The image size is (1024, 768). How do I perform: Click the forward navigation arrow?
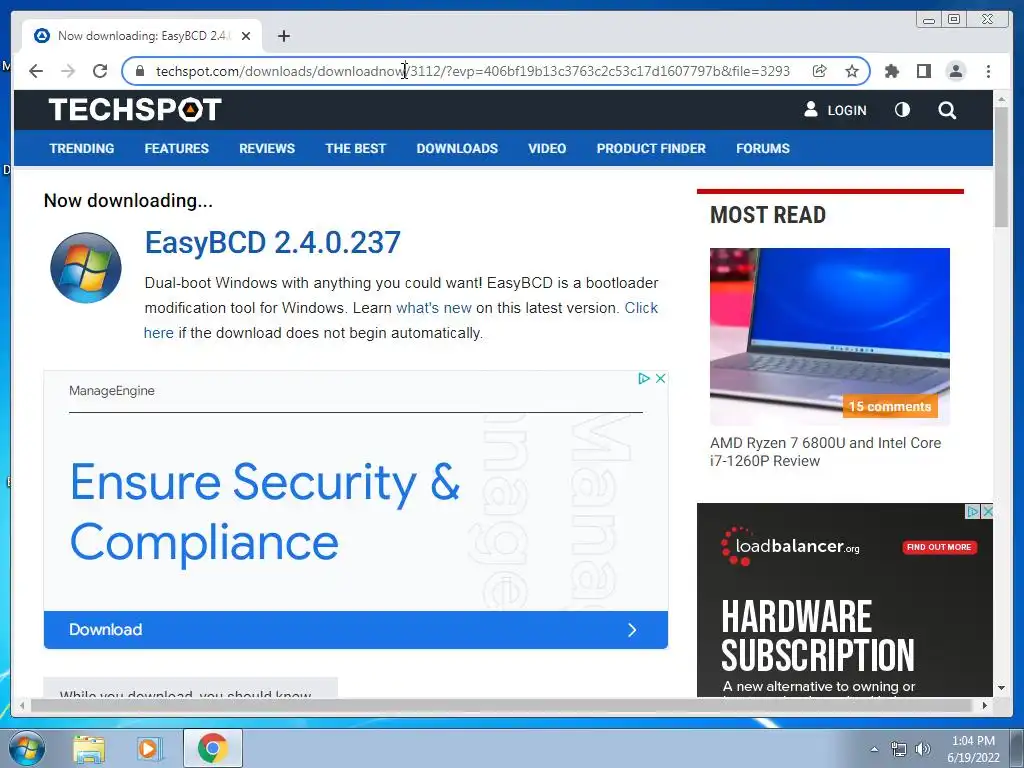(68, 71)
